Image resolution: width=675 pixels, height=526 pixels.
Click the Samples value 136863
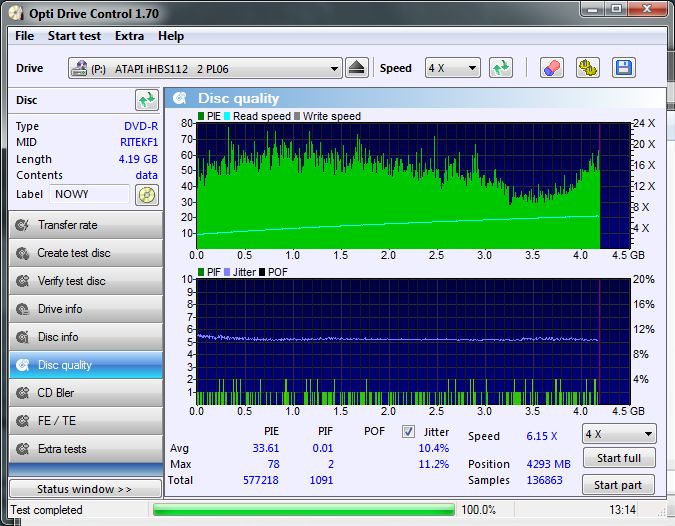coord(544,480)
